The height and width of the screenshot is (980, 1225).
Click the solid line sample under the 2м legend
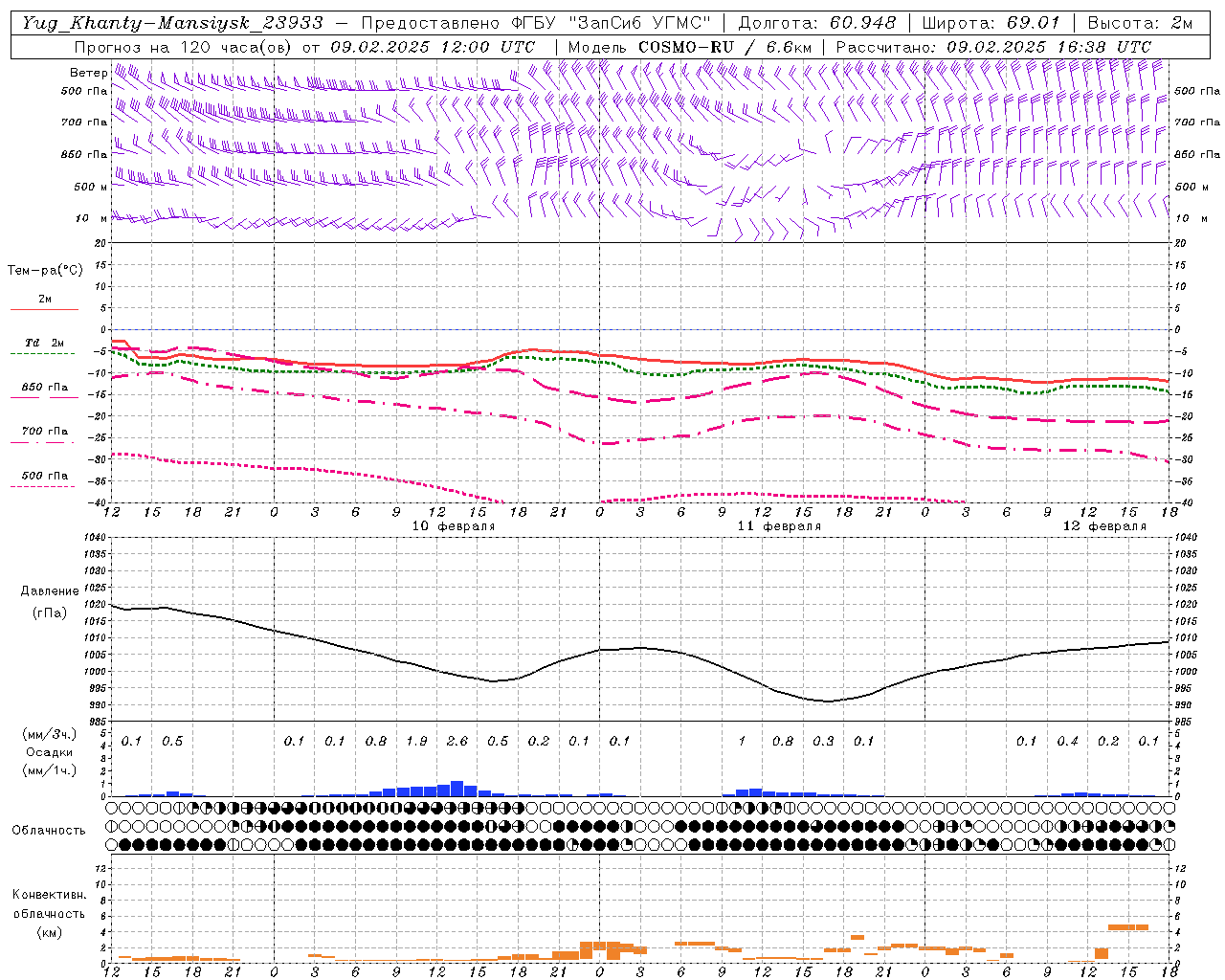[x=44, y=309]
